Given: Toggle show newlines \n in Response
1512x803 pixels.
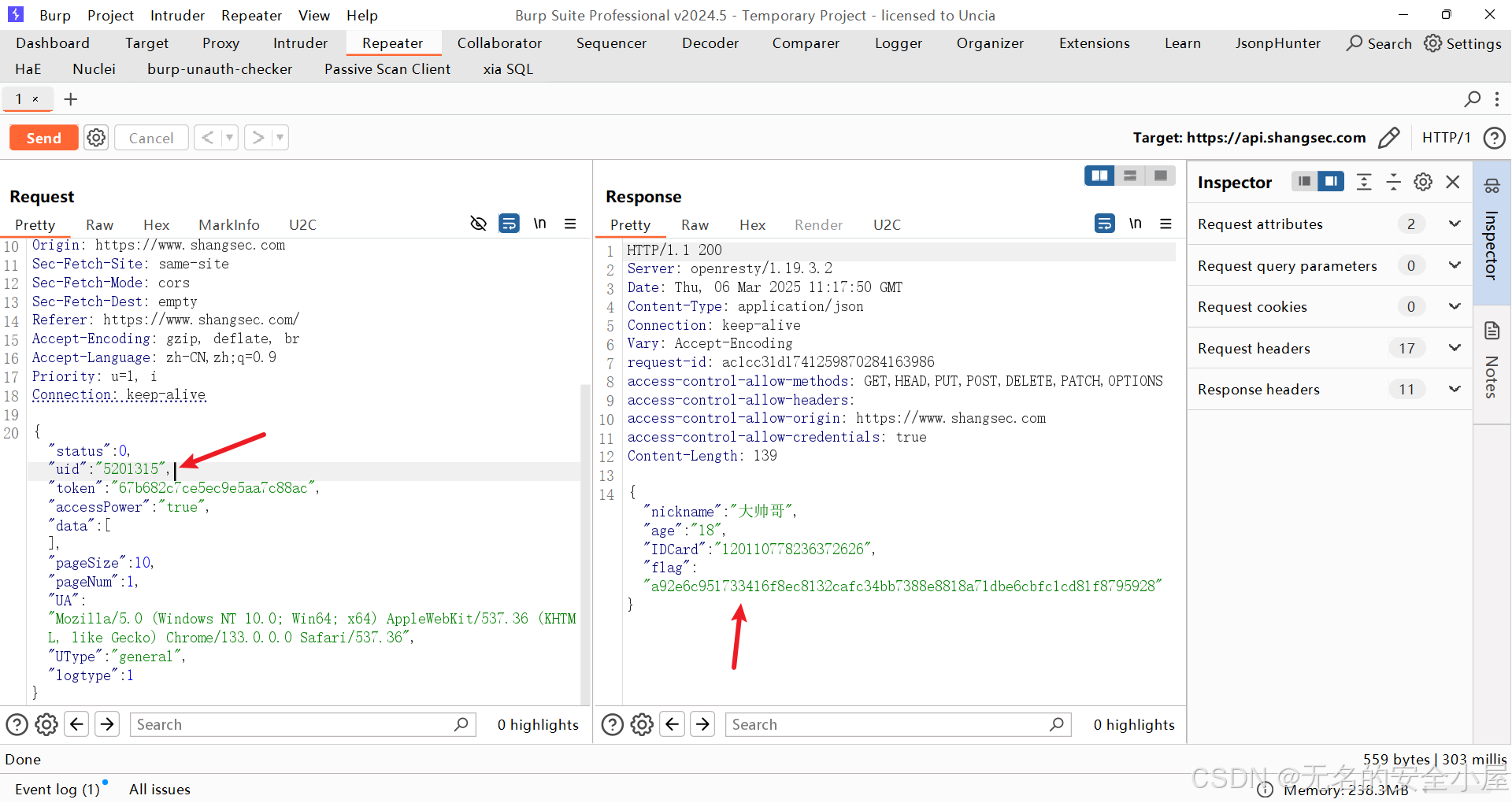Looking at the screenshot, I should 1136,224.
